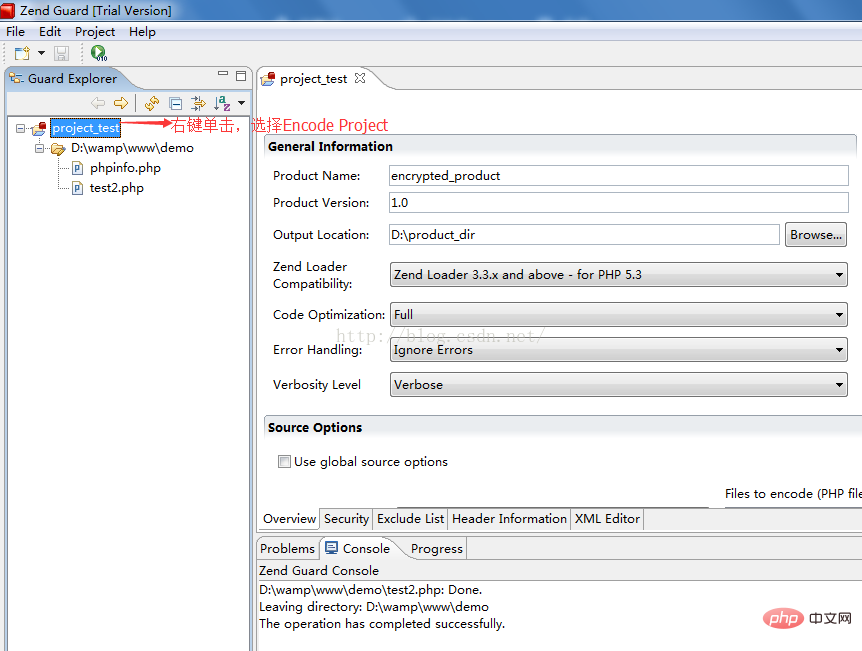Enable Use global source options checkbox
Image resolution: width=862 pixels, height=651 pixels.
coord(284,462)
